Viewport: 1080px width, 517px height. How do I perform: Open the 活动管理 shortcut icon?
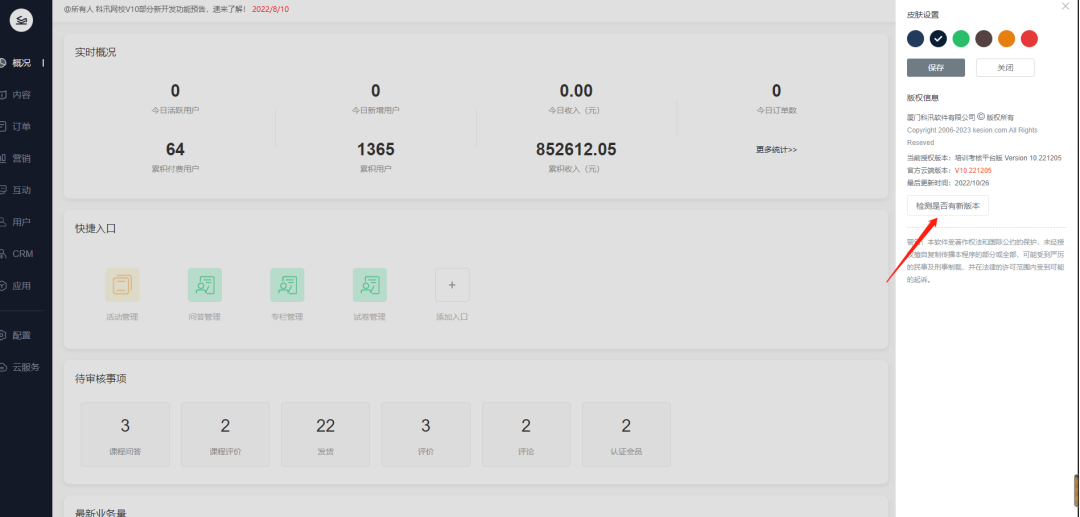tap(122, 285)
